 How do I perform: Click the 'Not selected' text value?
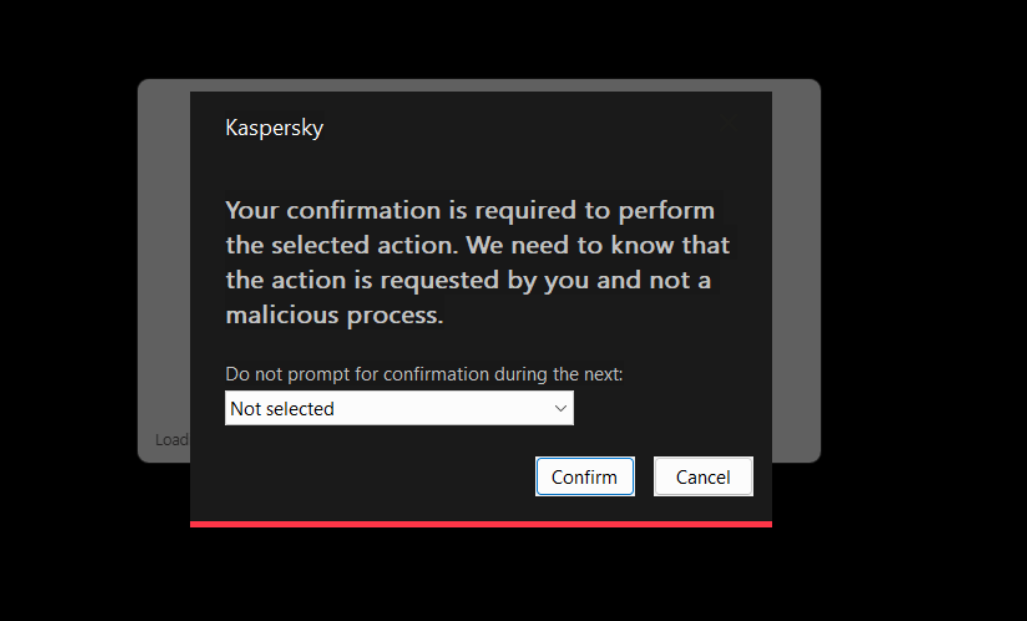[x=282, y=409]
